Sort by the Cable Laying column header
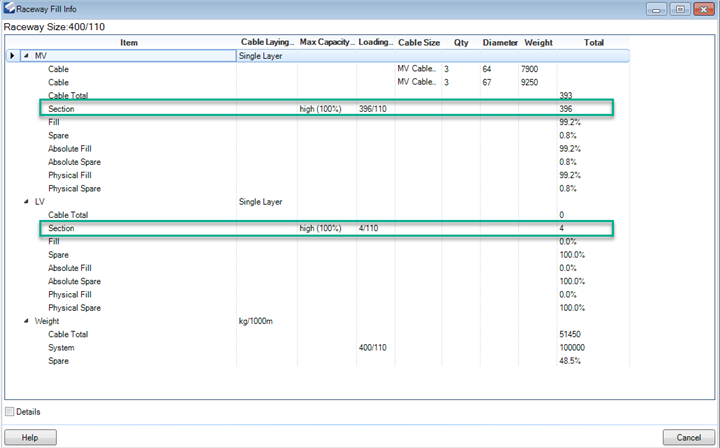This screenshot has height=448, width=720. coord(266,42)
